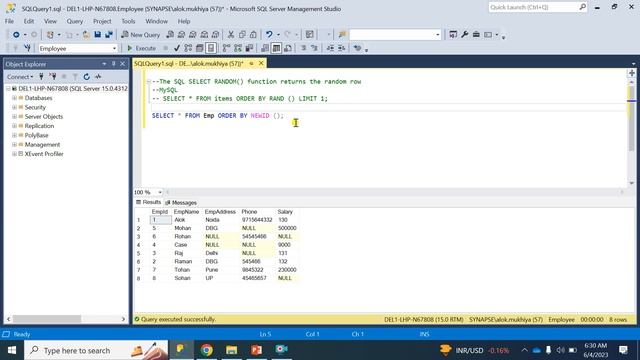Click the Copy icon in toolbar
The image size is (640, 360).
pos(242,35)
